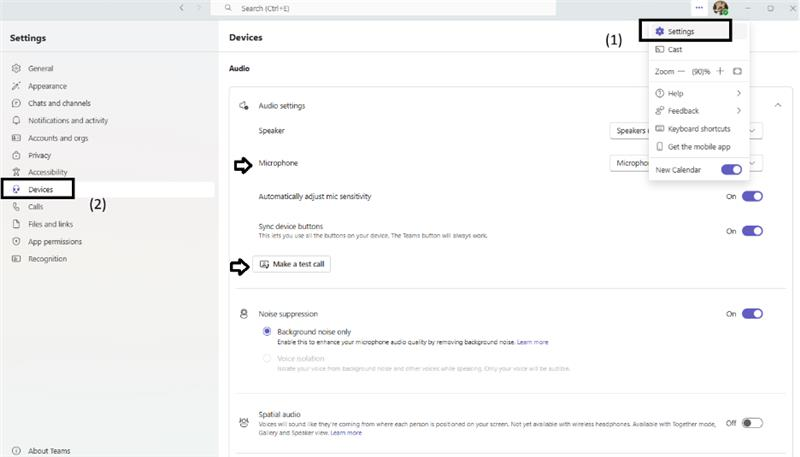
Task: Click the Search input field
Action: 383,8
